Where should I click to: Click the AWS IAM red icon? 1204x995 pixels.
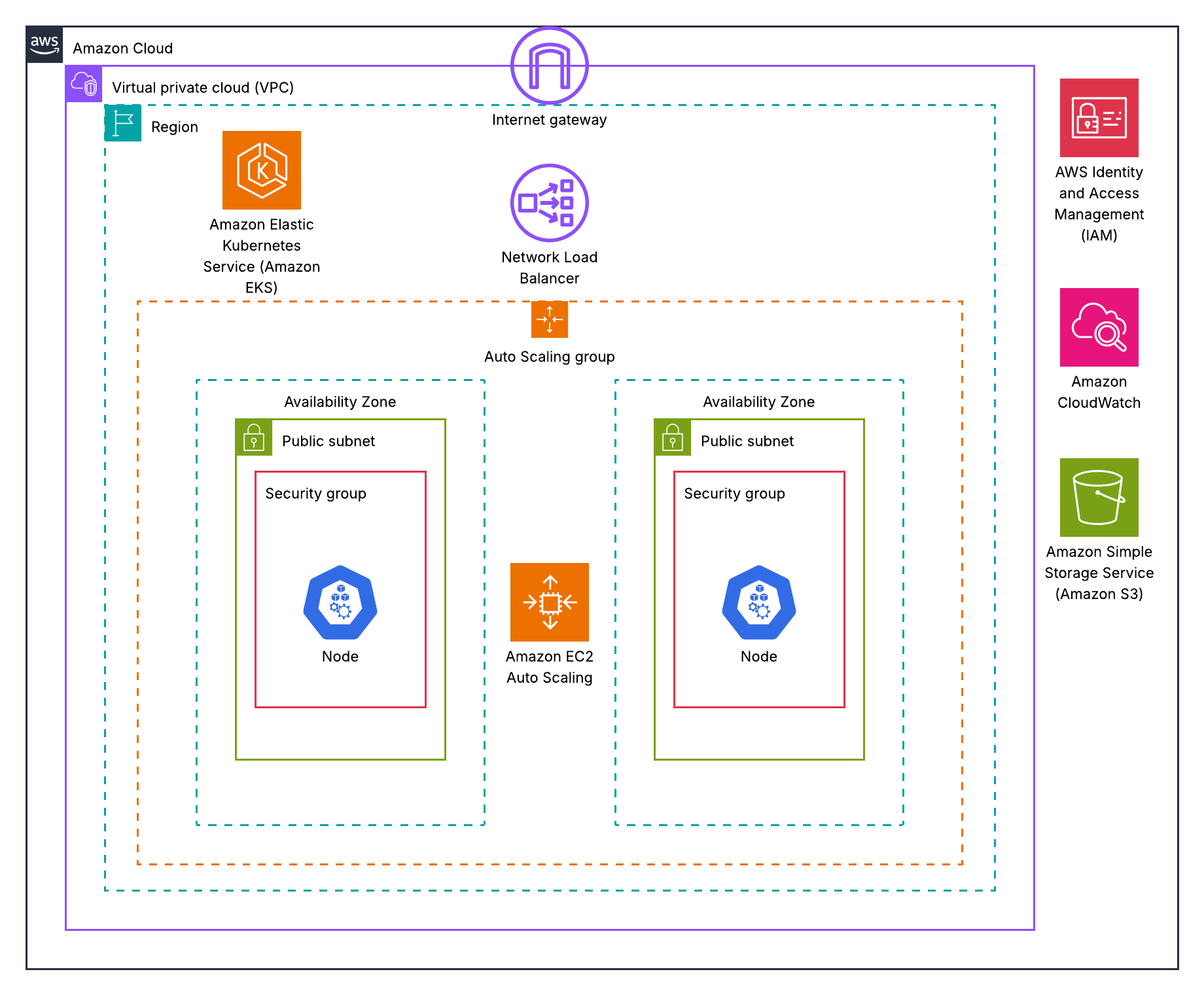click(1099, 118)
